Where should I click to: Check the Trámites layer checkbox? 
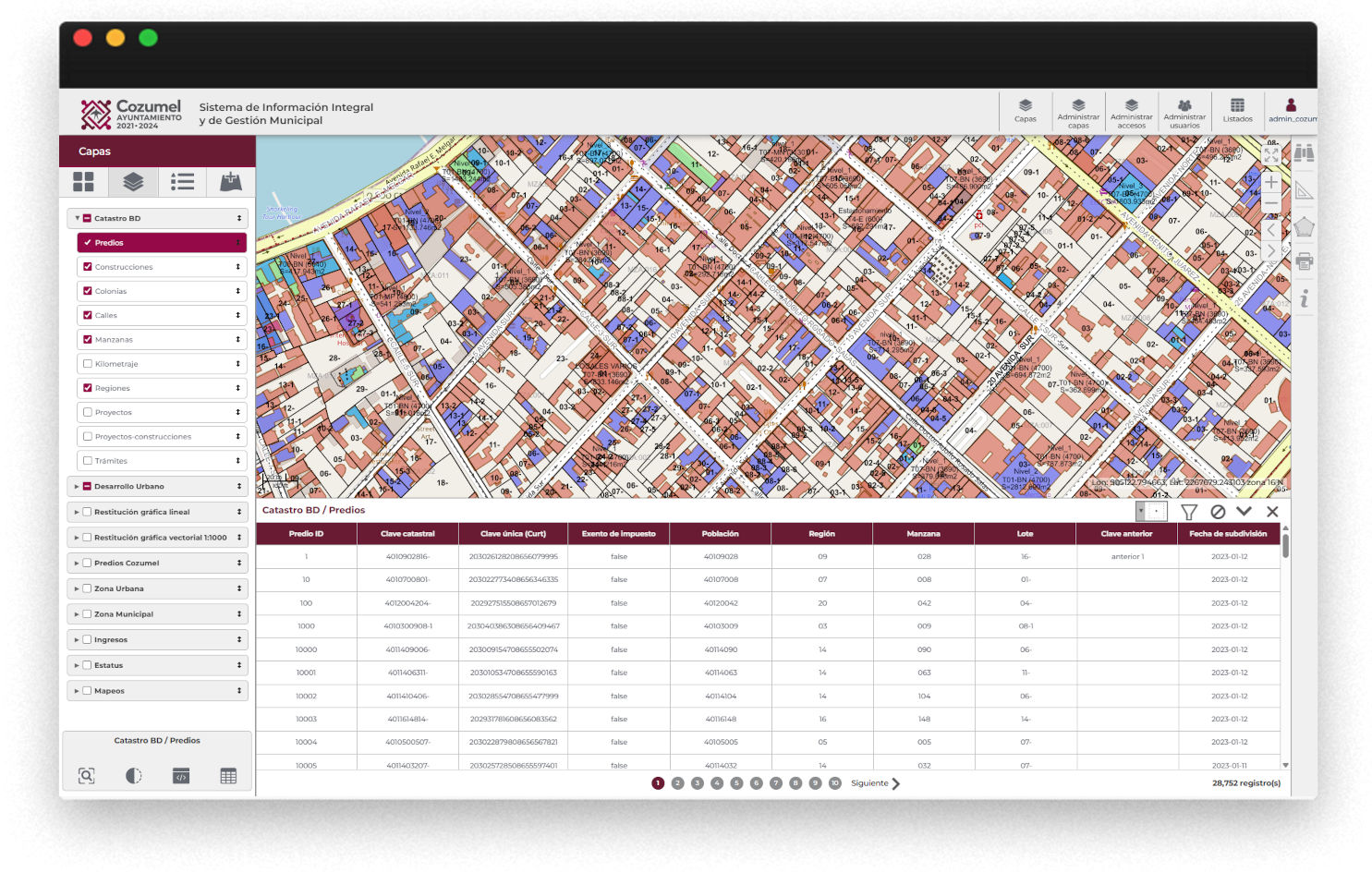coord(88,461)
